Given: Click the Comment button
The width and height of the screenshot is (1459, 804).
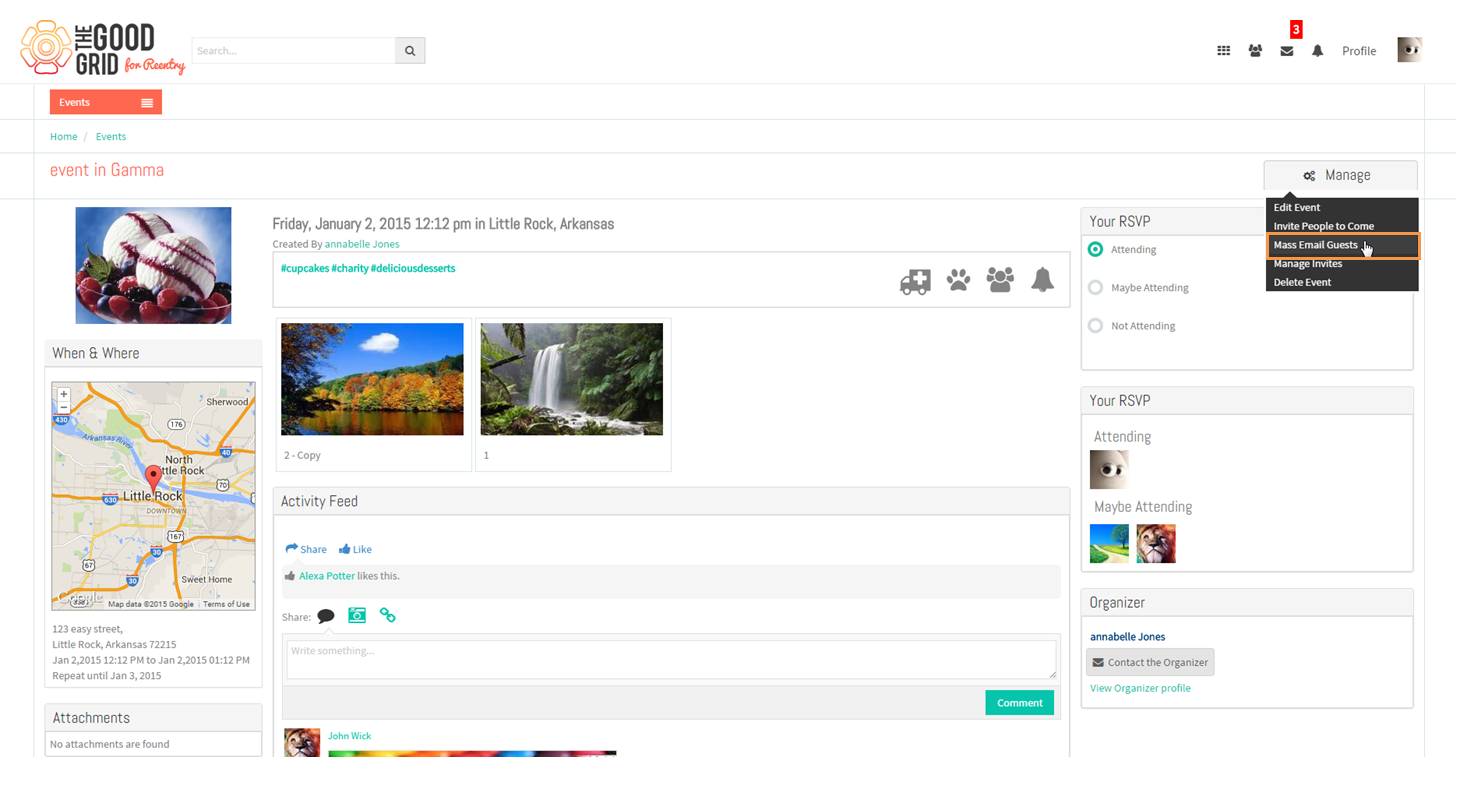Looking at the screenshot, I should coord(1019,702).
